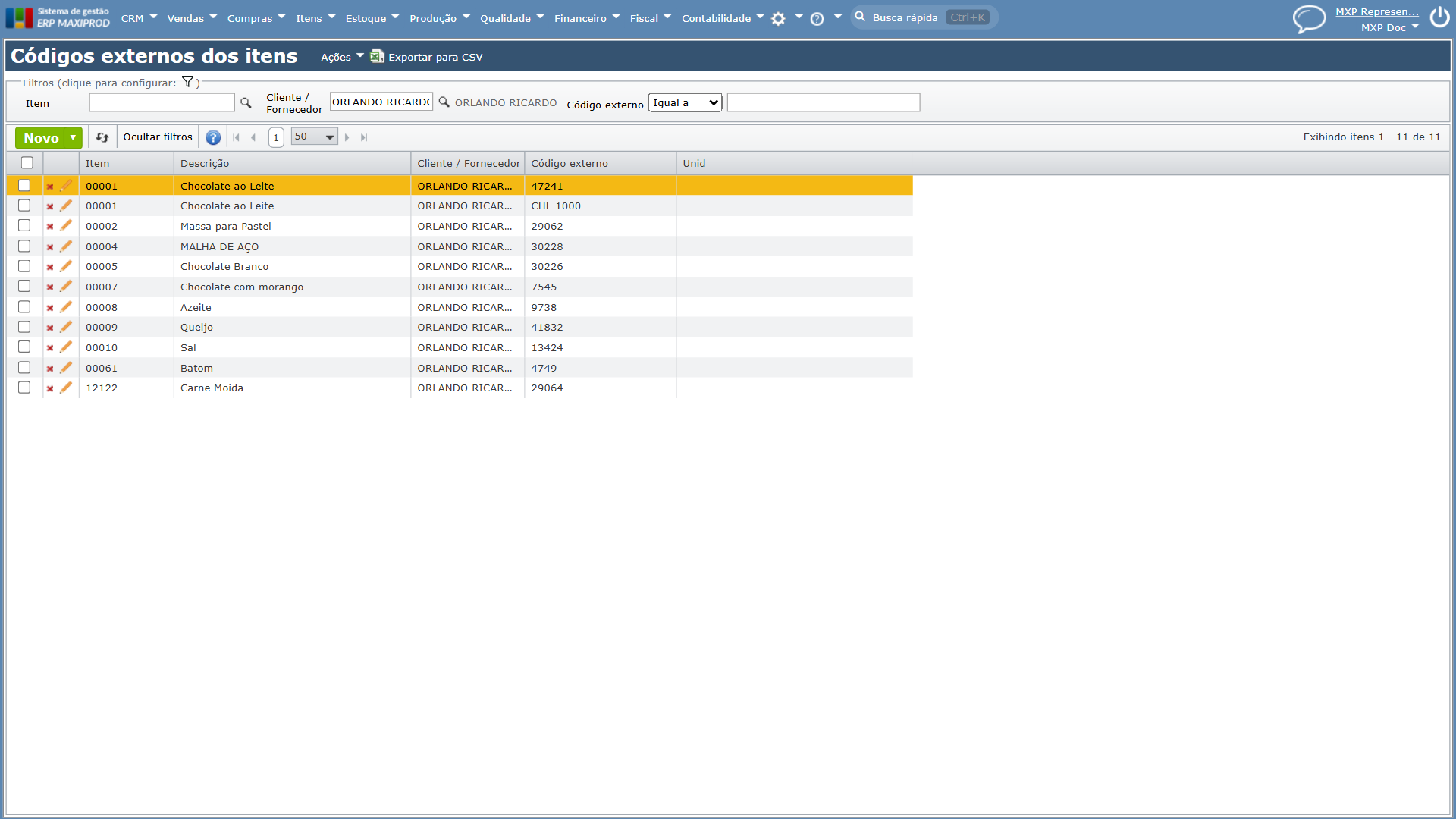The image size is (1456, 819).
Task: Delete the Massa para Pastel row
Action: point(50,227)
